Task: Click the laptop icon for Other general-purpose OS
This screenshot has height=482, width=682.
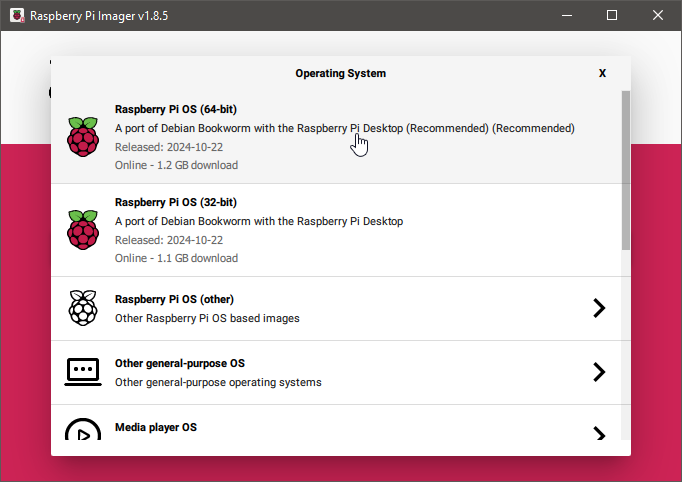Action: click(x=83, y=372)
